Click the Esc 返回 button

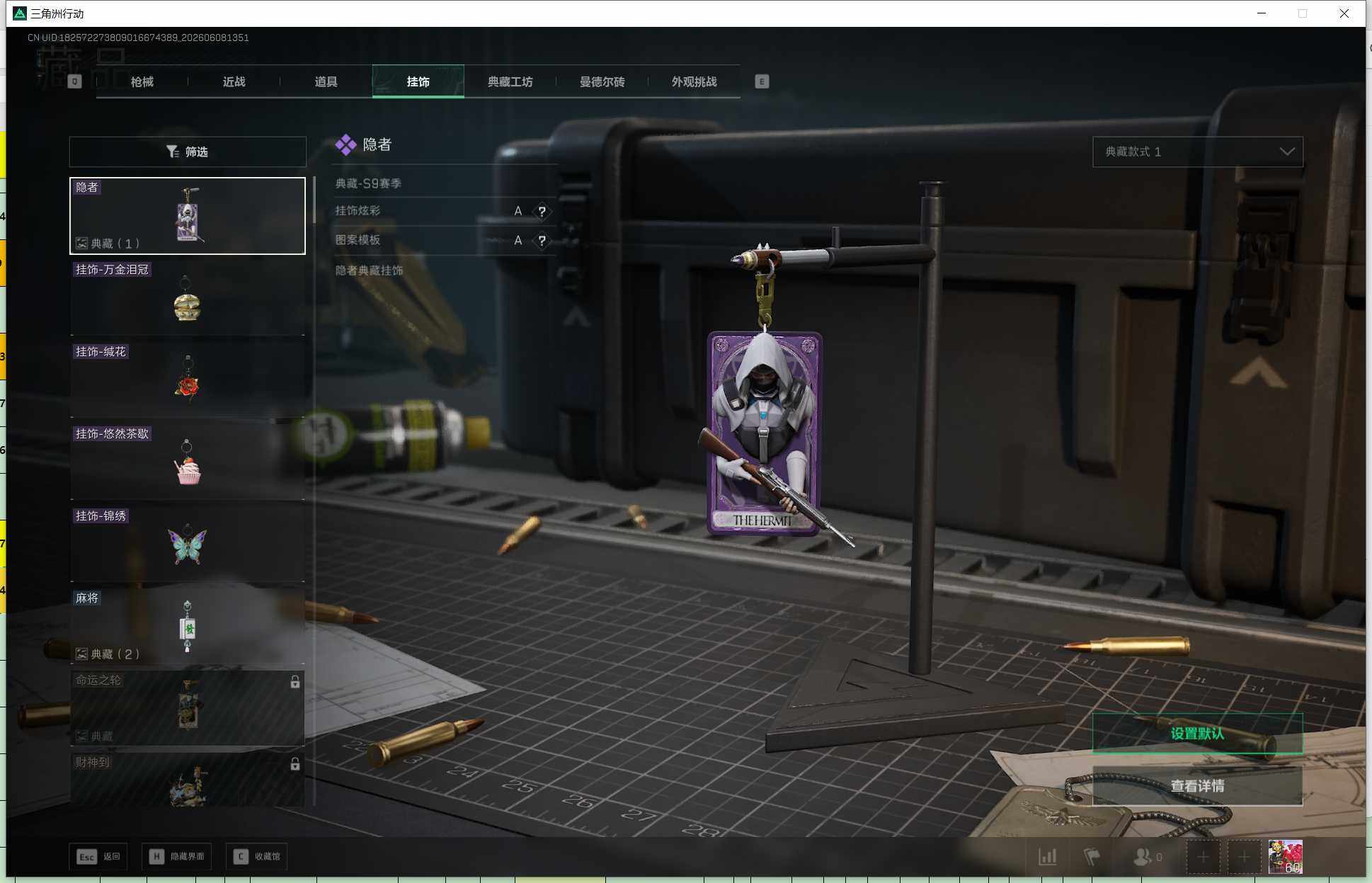point(98,857)
